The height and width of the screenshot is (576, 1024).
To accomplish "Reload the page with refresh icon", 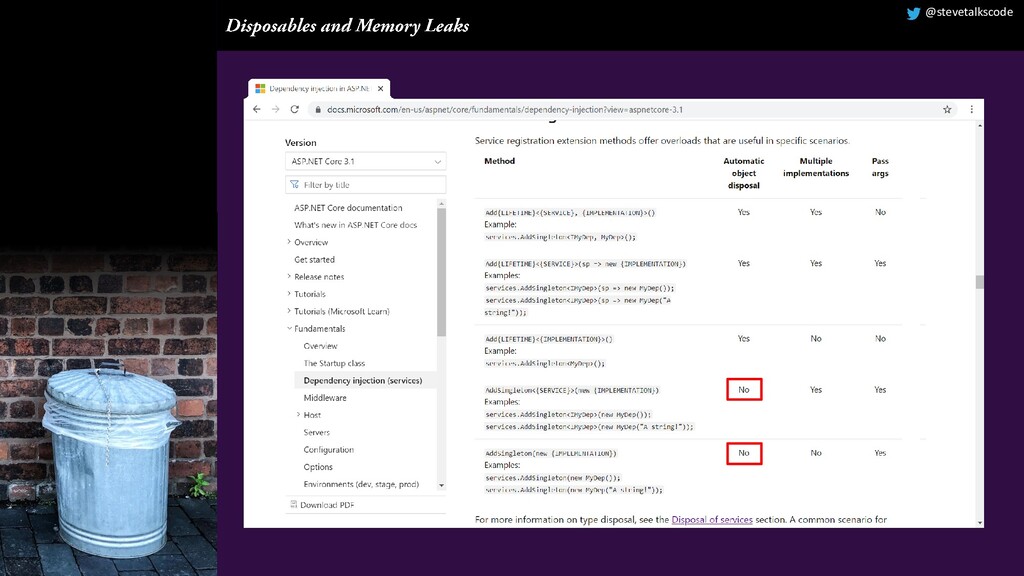I will click(x=295, y=110).
